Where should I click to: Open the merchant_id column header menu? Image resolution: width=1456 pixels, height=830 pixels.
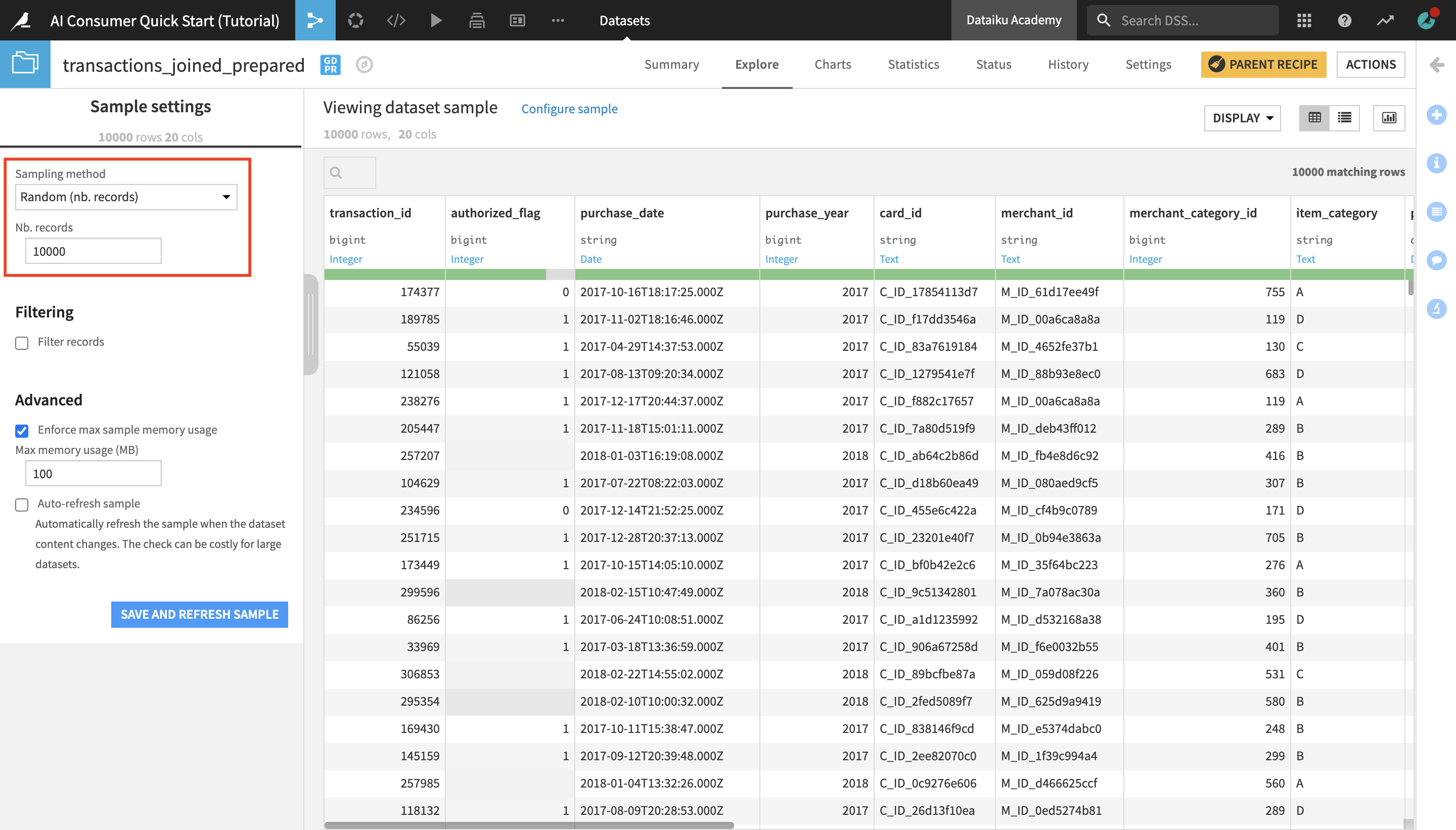(x=1036, y=213)
